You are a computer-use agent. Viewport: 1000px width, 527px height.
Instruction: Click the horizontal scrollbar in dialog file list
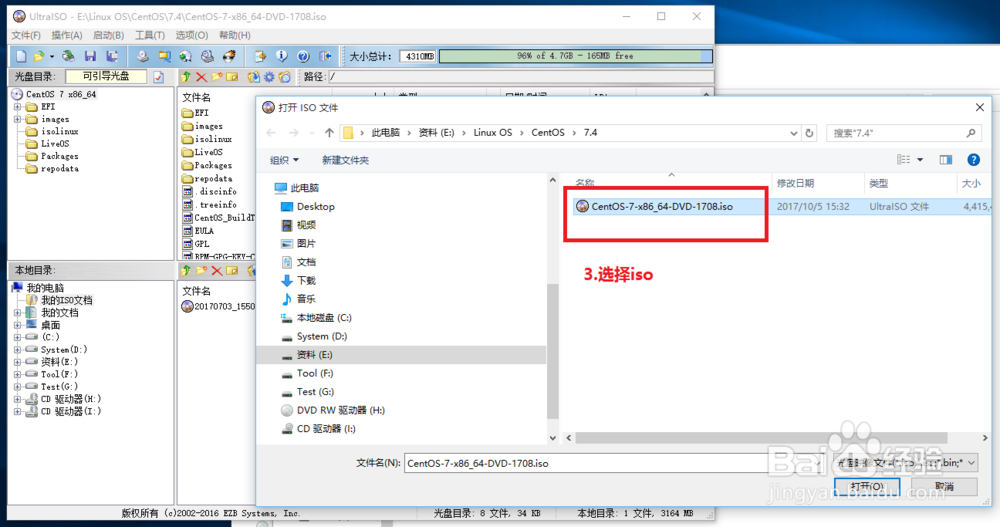pyautogui.click(x=761, y=438)
